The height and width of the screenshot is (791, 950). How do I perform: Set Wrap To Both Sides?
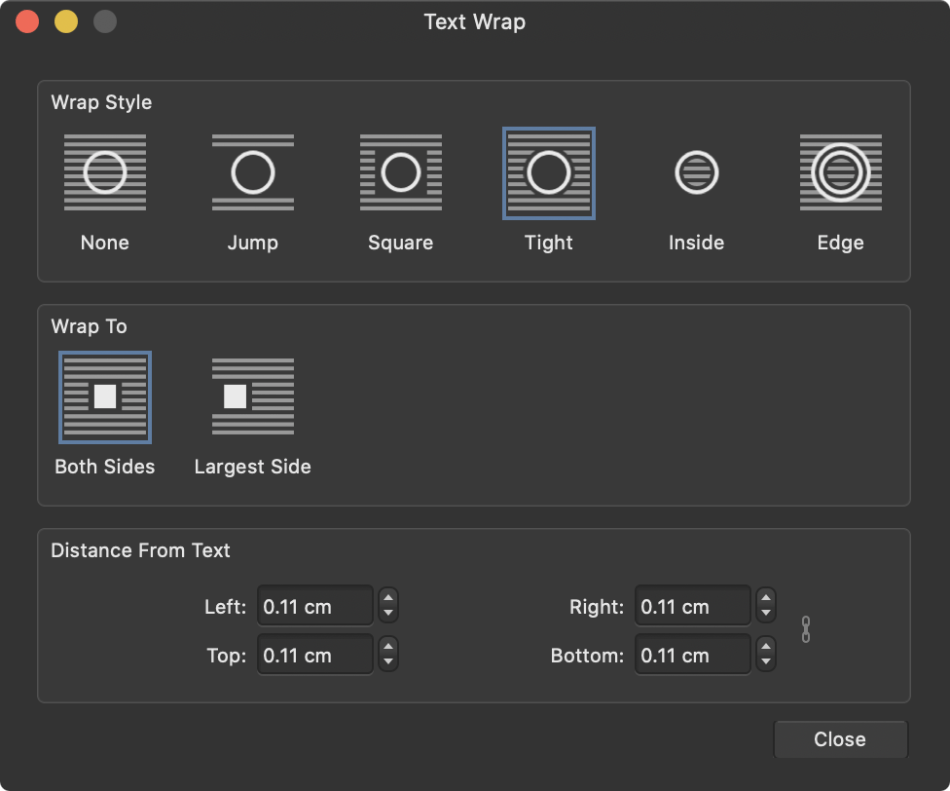105,397
